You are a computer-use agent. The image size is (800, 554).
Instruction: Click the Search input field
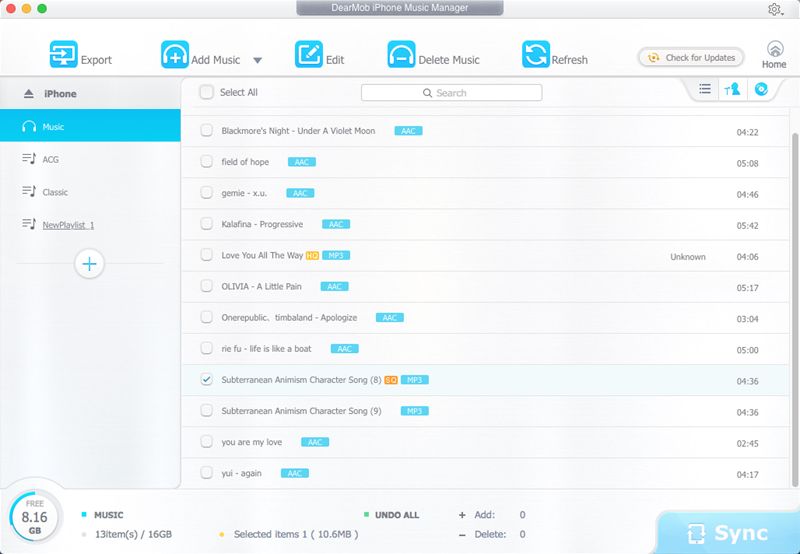[452, 93]
